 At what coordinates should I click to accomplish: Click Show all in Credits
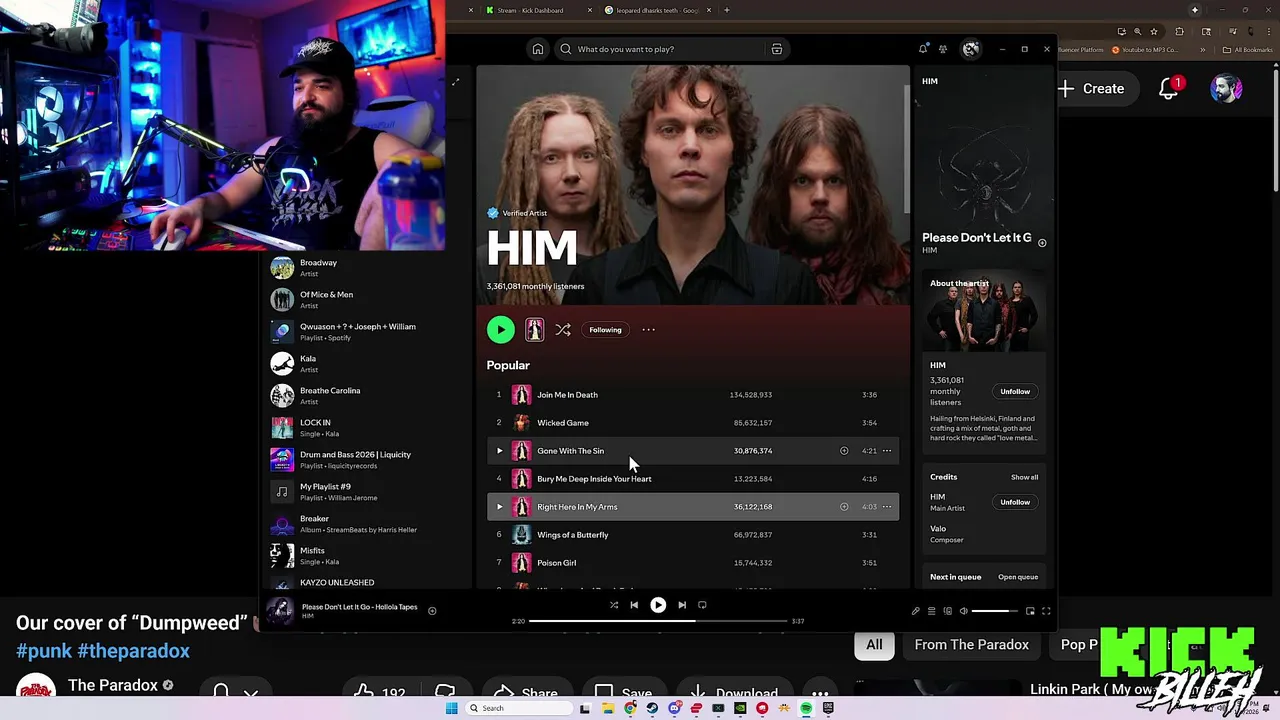click(1024, 477)
